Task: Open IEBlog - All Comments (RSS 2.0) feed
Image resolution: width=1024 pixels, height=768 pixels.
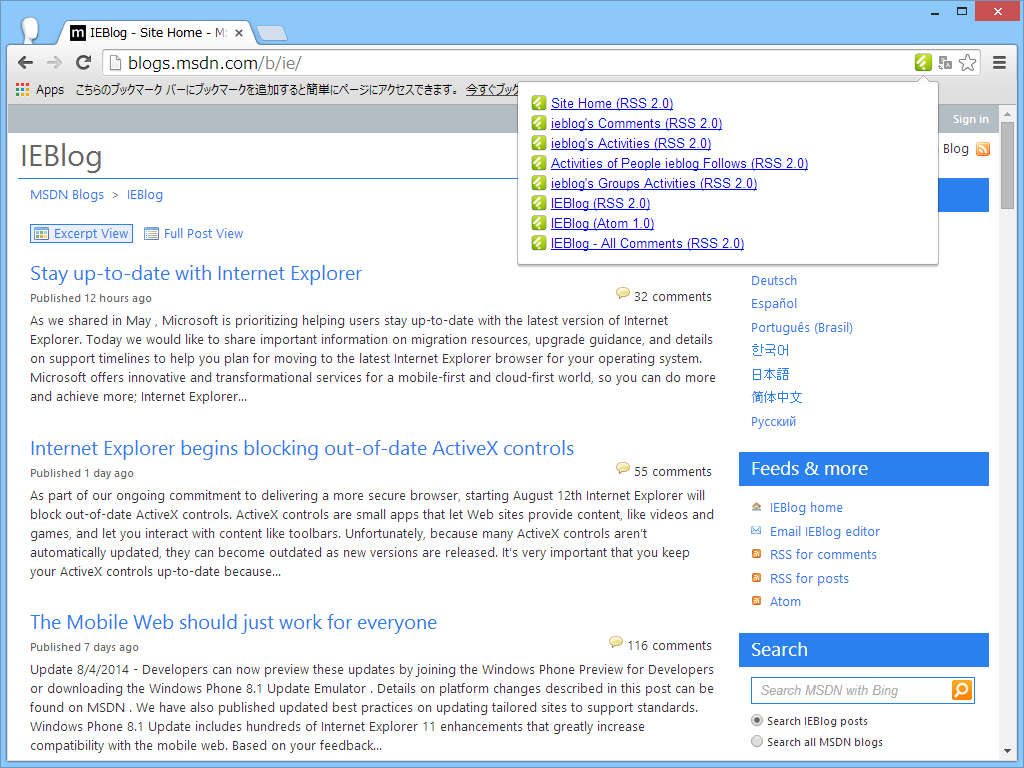Action: pos(647,244)
